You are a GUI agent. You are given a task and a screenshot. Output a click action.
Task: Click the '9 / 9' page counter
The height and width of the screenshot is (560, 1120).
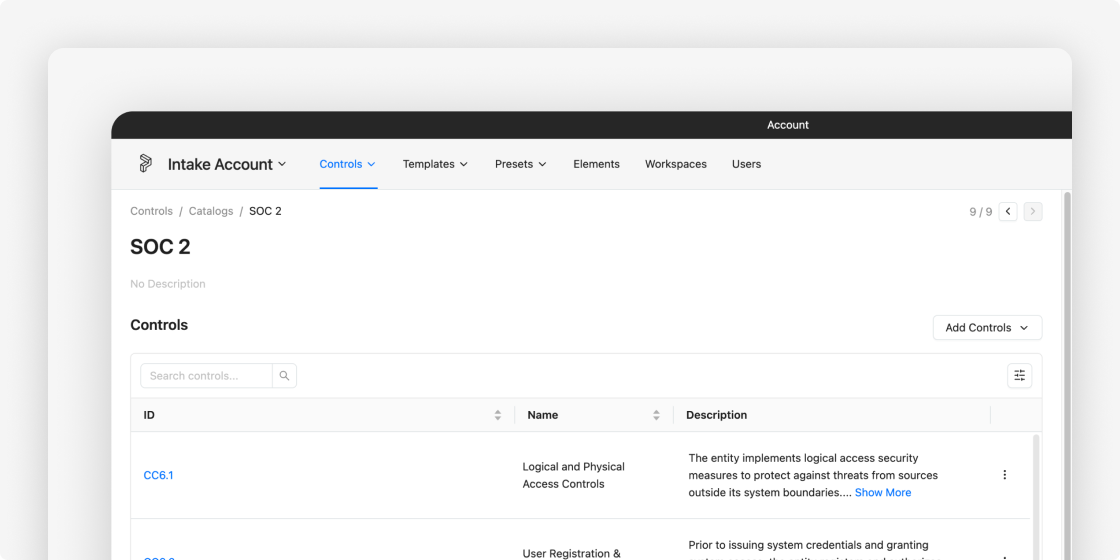(981, 211)
